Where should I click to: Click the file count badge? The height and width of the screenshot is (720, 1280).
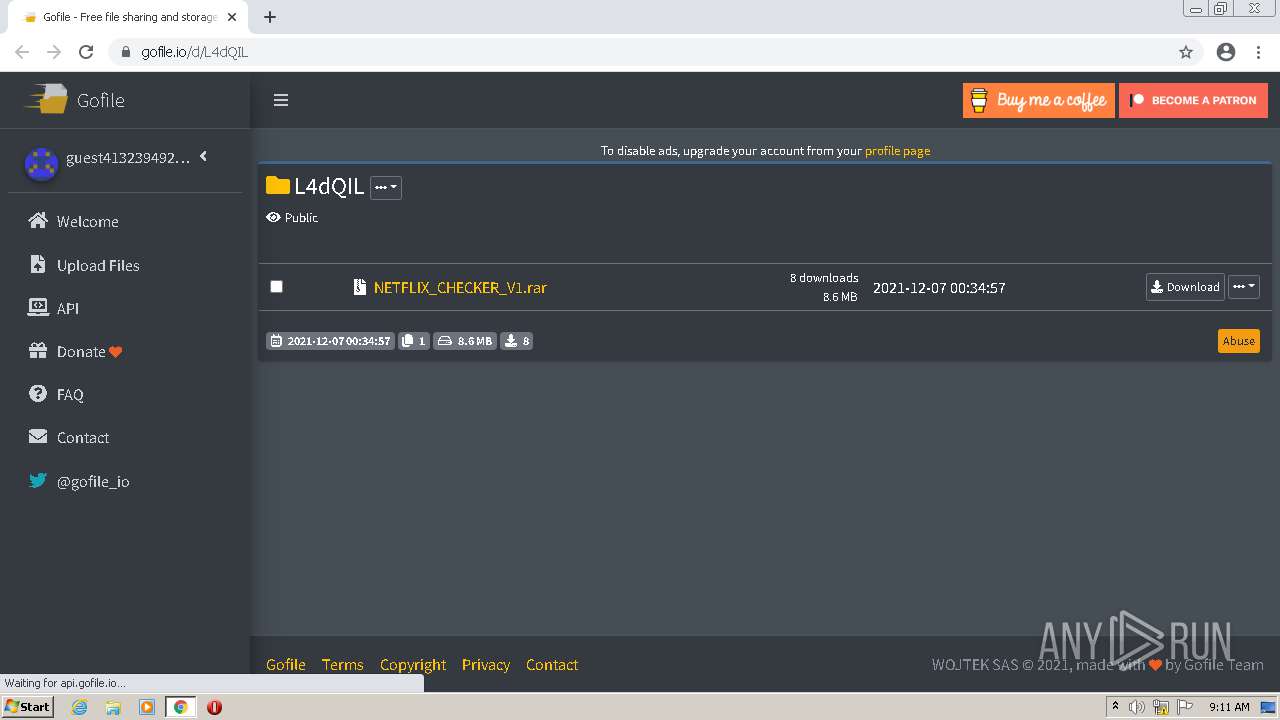[x=414, y=341]
